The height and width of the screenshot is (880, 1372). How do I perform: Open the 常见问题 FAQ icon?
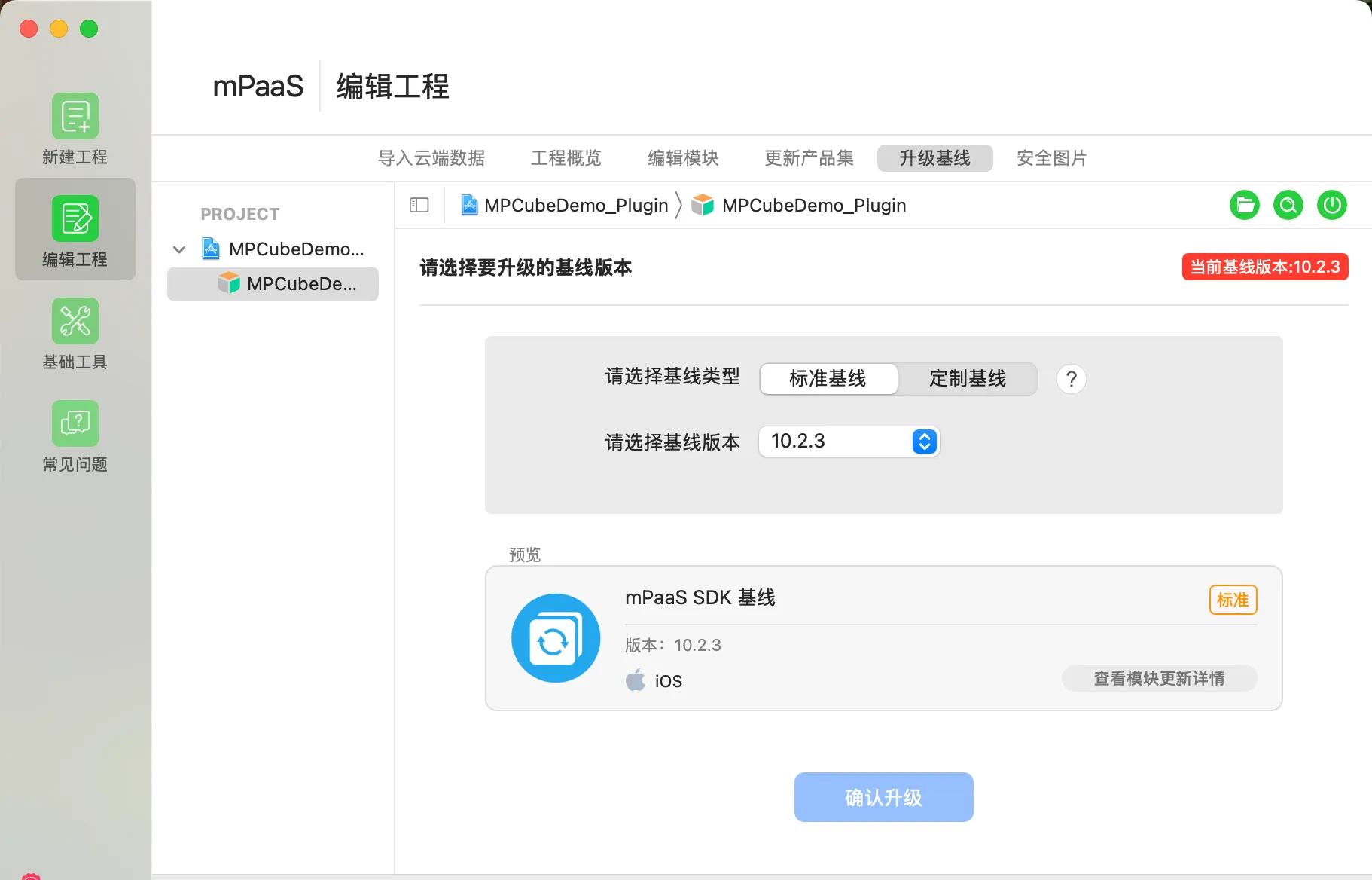[75, 423]
